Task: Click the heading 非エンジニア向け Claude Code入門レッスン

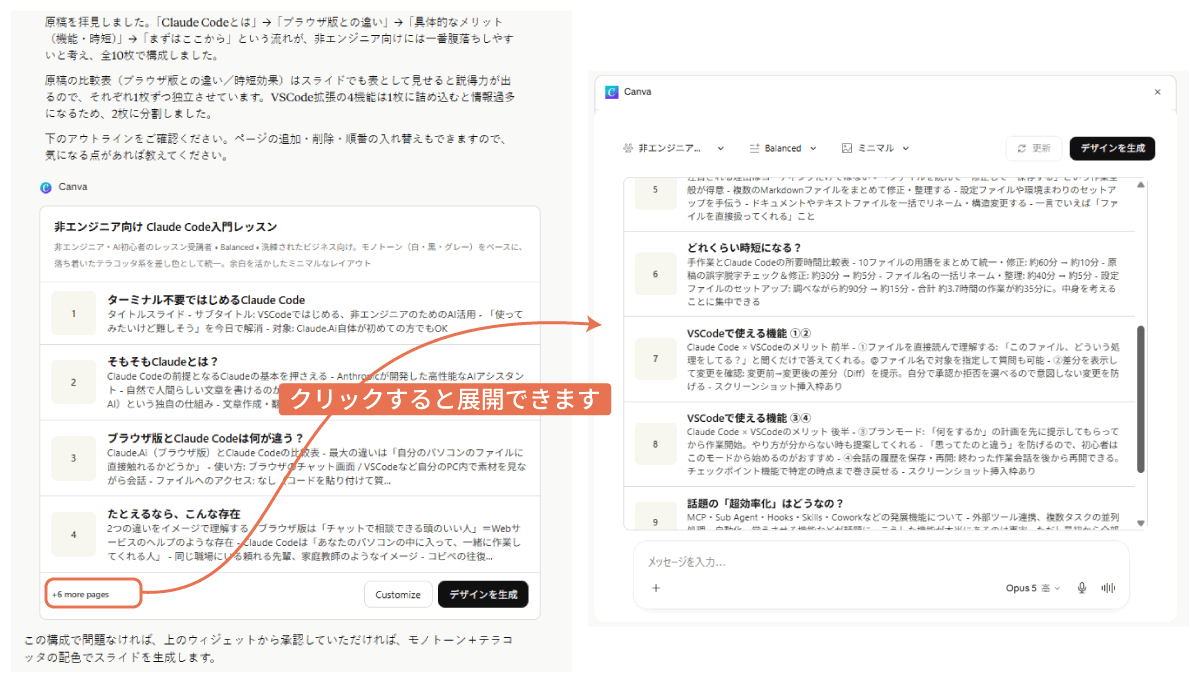Action: (x=165, y=227)
